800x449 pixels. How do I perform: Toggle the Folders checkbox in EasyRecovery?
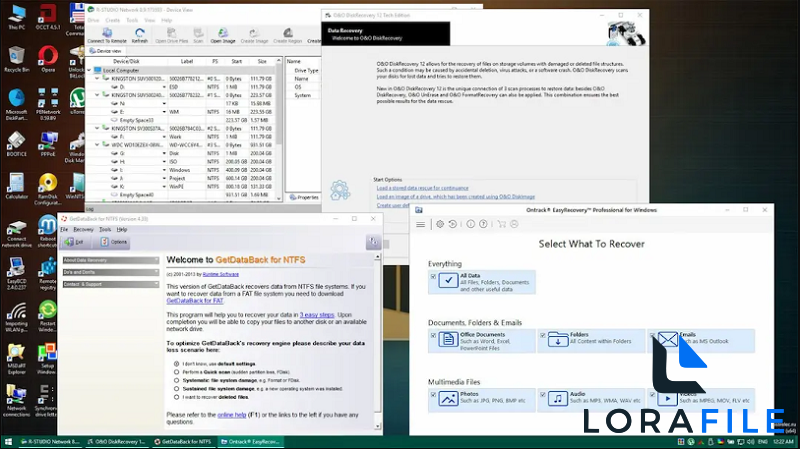click(x=543, y=336)
